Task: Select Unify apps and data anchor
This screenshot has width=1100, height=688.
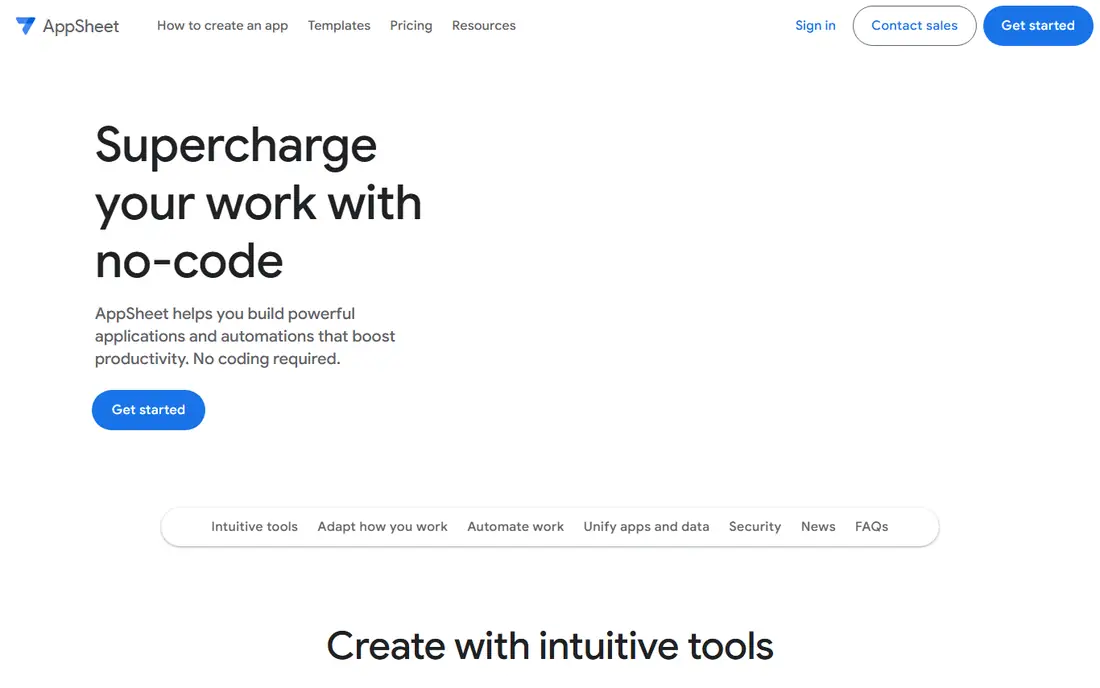Action: click(x=646, y=527)
